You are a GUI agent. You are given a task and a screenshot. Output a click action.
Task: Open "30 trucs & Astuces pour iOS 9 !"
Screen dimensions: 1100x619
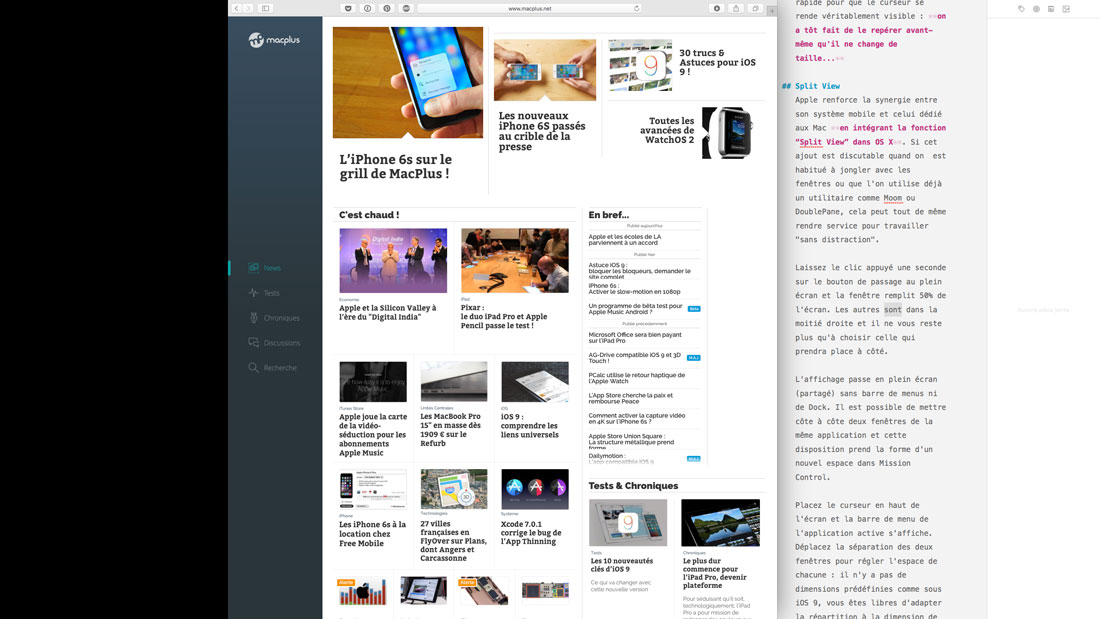click(717, 62)
